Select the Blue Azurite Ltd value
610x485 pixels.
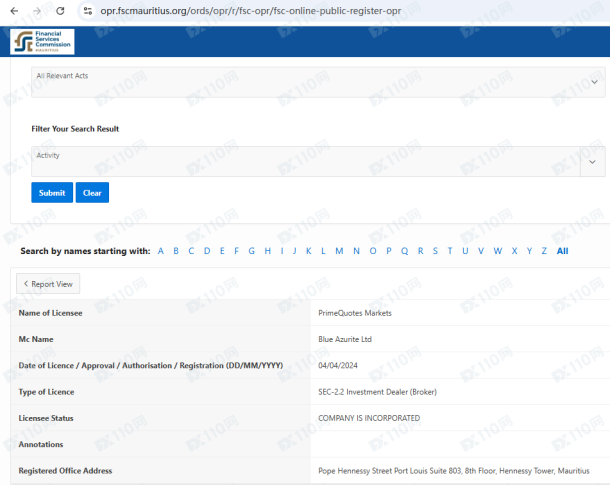pyautogui.click(x=345, y=339)
